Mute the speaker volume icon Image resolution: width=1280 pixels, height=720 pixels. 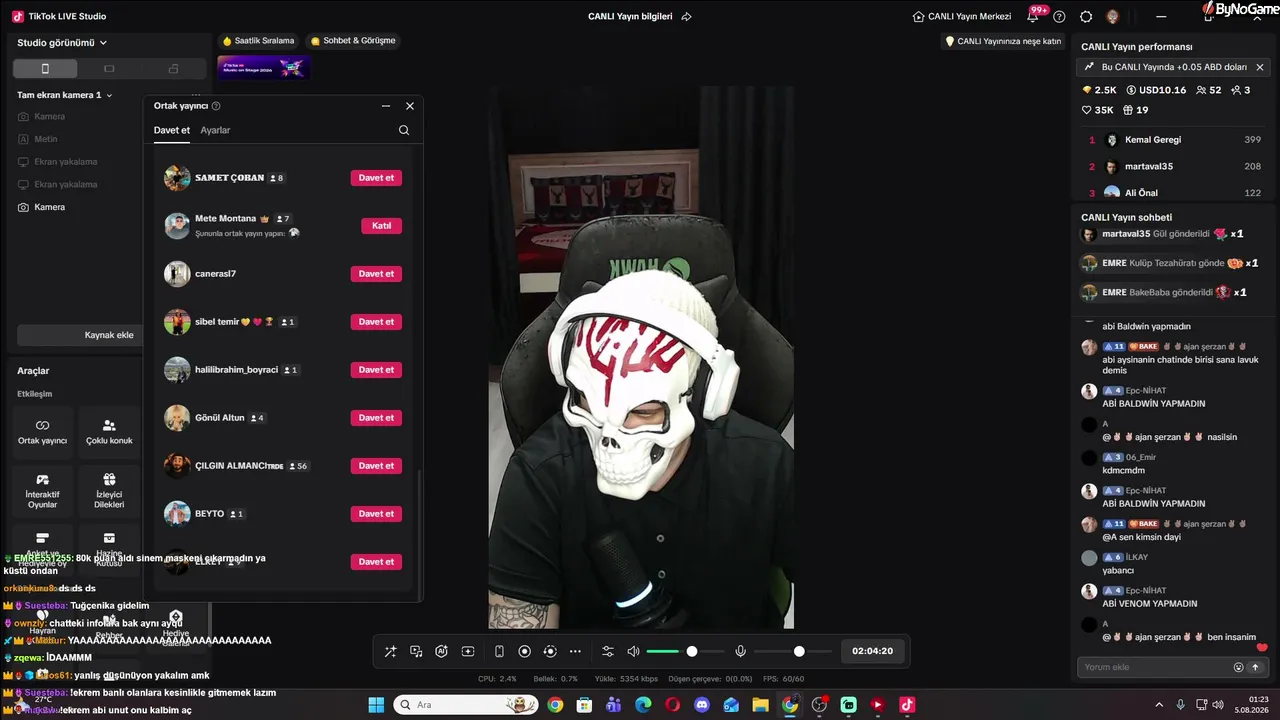click(x=633, y=652)
